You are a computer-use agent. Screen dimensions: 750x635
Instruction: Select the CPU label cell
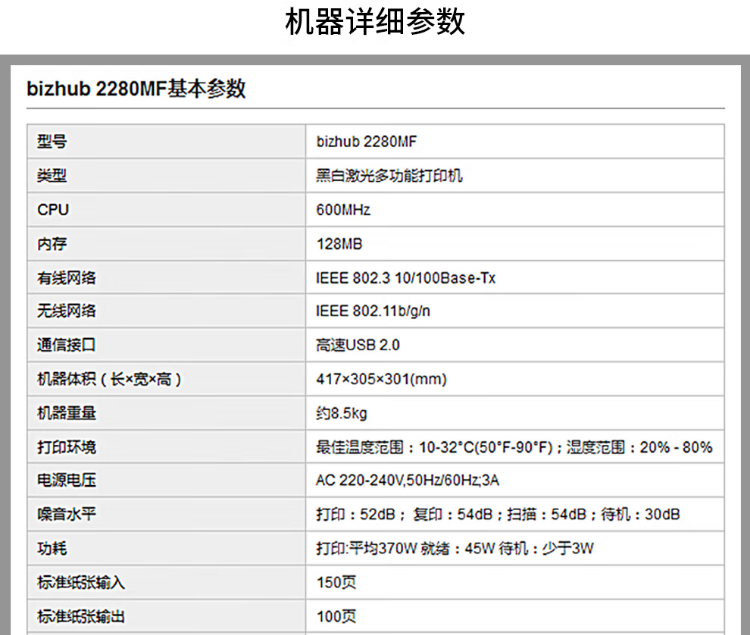pyautogui.click(x=166, y=210)
